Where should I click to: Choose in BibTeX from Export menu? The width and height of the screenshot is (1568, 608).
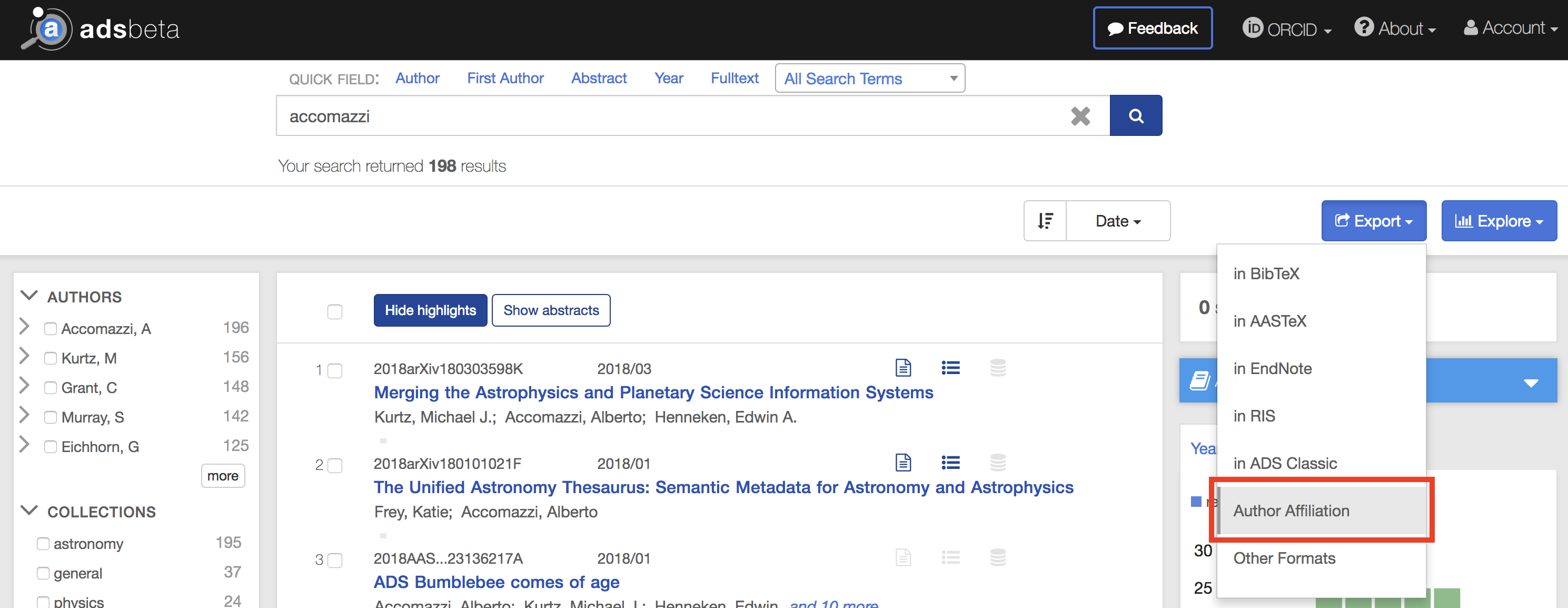(1266, 273)
